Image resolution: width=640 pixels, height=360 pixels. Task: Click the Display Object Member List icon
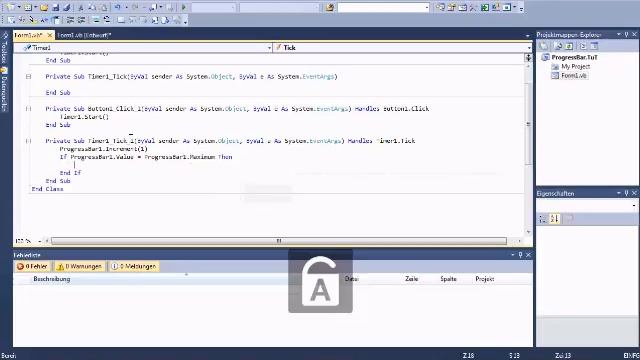tap(11, 20)
